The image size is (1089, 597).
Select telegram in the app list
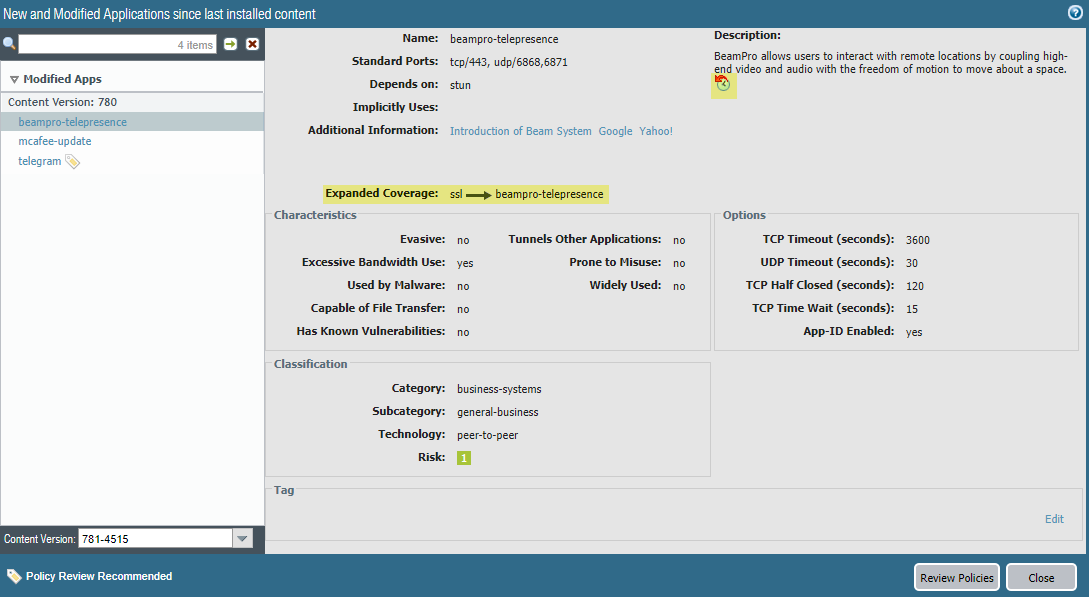click(x=39, y=161)
